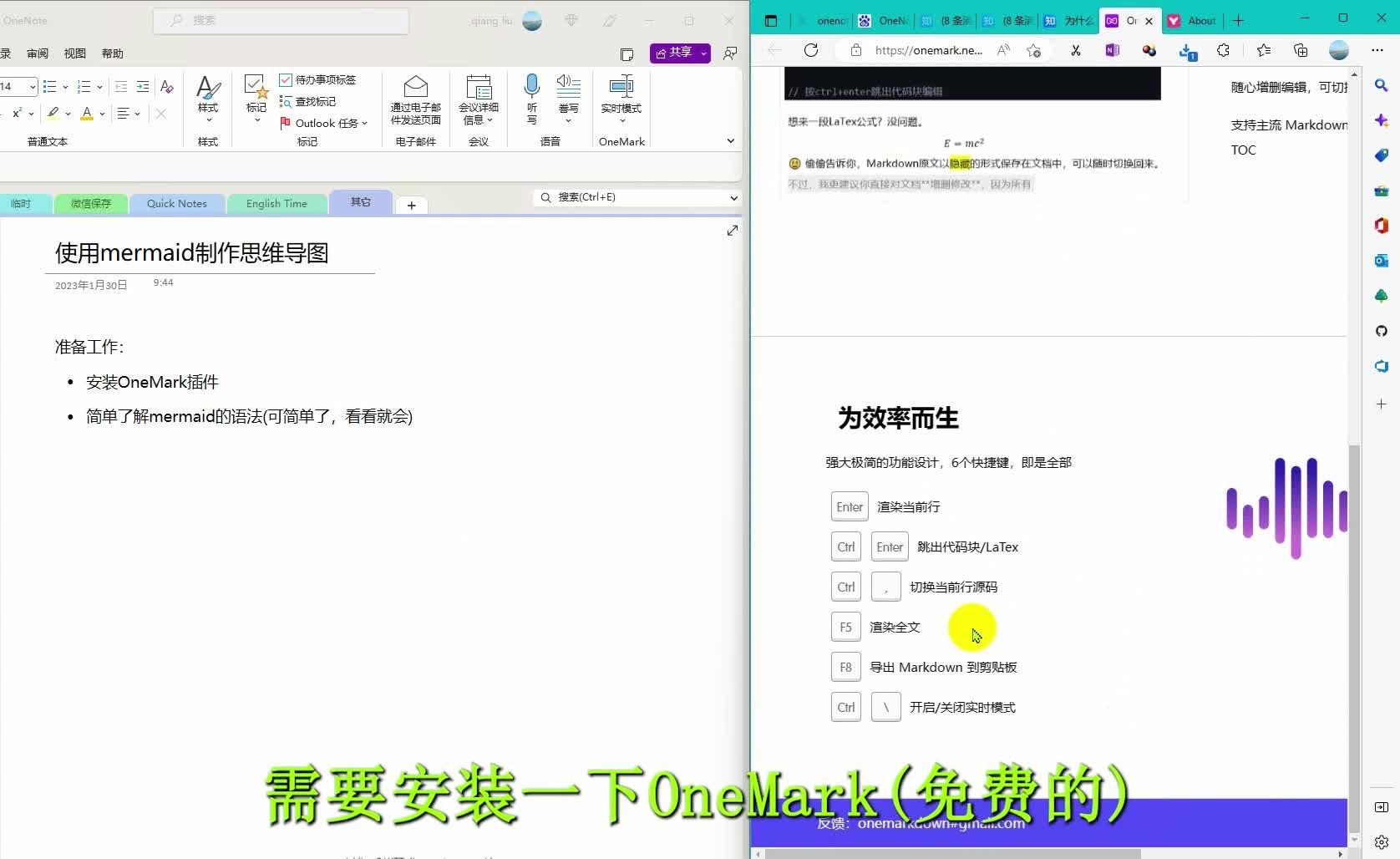Toggle the To Do tag checkbox
The height and width of the screenshot is (859, 1400).
point(286,79)
